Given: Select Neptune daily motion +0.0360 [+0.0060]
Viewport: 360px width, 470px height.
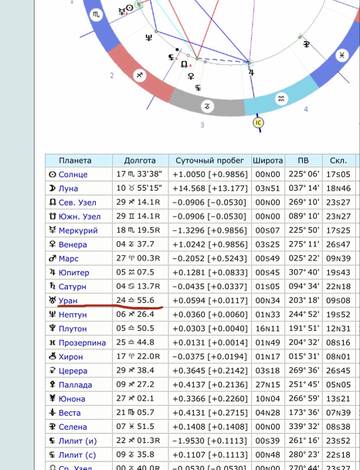Looking at the screenshot, I should (x=210, y=314).
